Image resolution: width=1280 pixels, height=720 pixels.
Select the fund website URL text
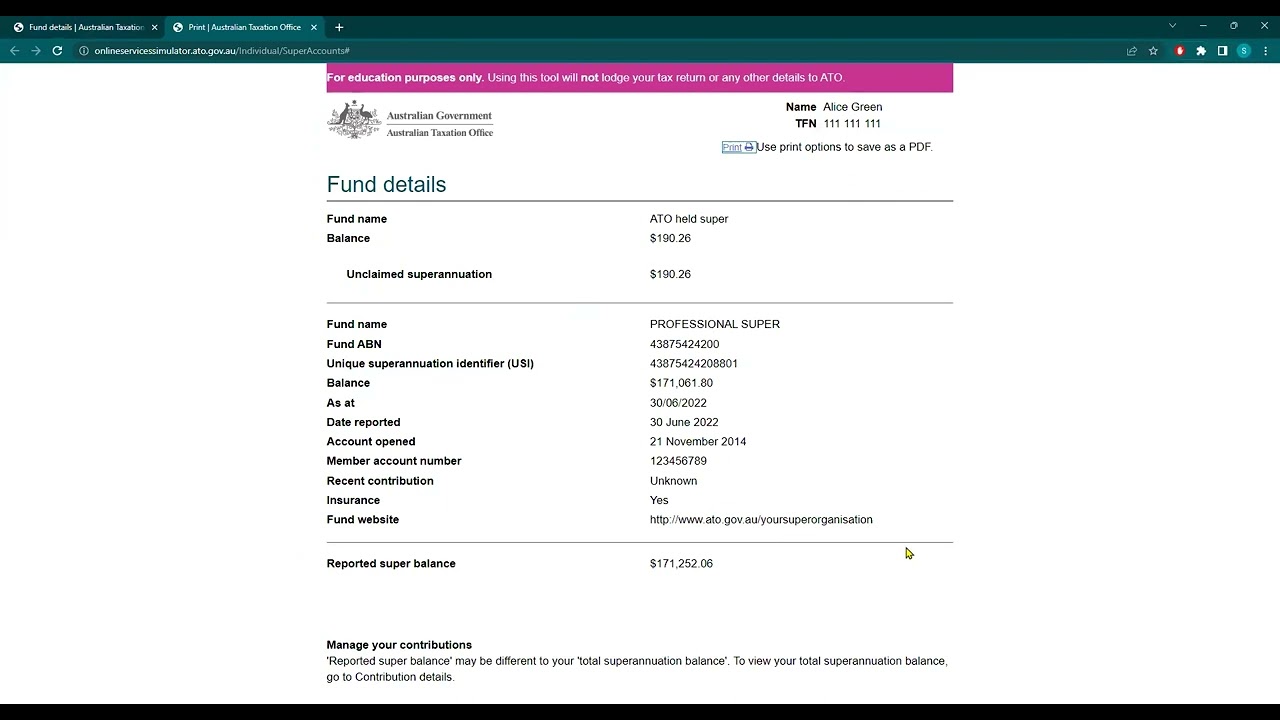tap(761, 520)
